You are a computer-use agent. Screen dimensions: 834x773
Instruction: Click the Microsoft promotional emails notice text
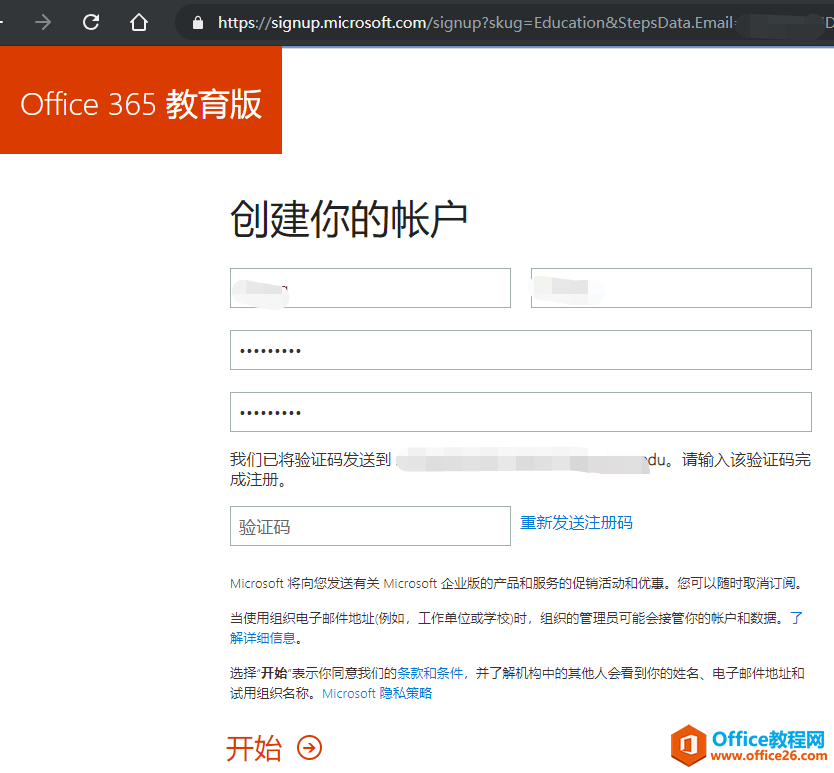[x=516, y=583]
